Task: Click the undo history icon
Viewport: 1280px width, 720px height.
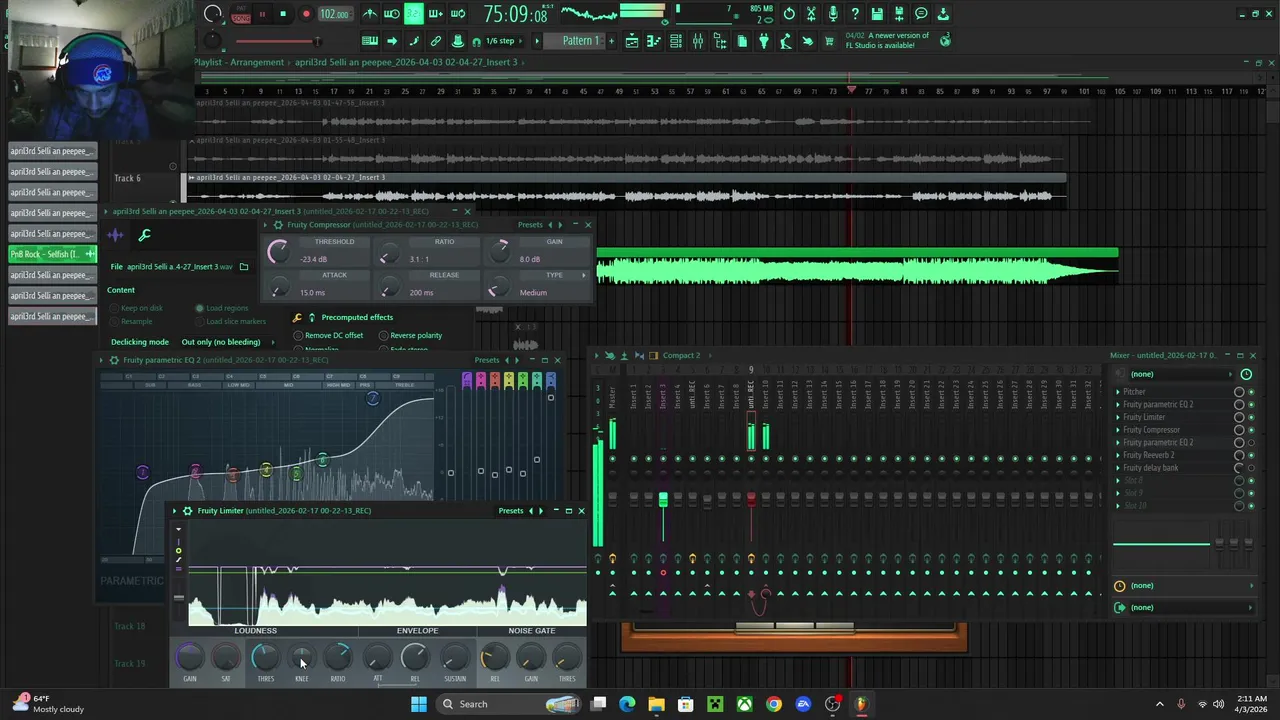Action: pyautogui.click(x=789, y=14)
